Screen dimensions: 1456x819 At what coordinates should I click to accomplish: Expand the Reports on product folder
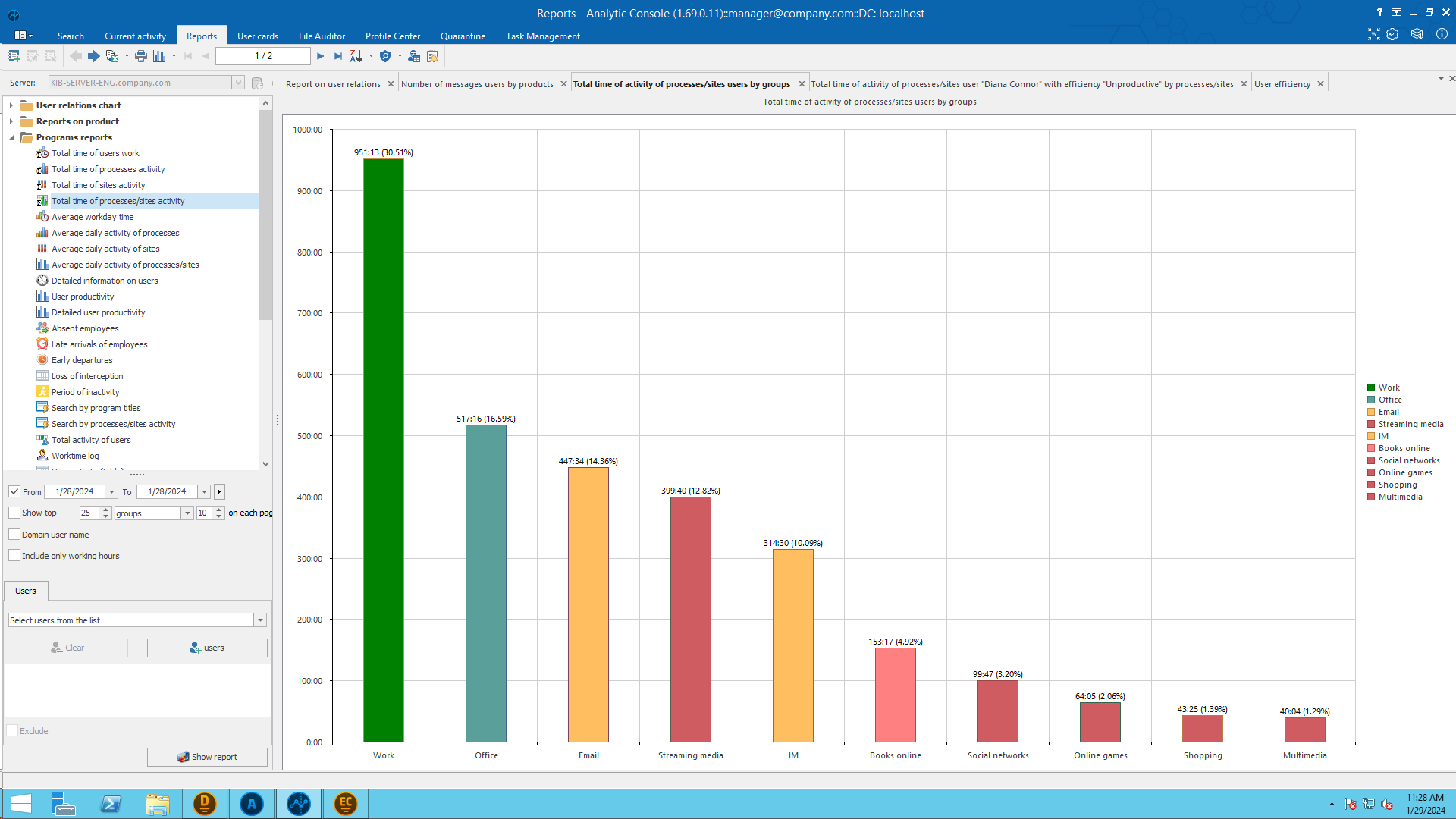[11, 121]
